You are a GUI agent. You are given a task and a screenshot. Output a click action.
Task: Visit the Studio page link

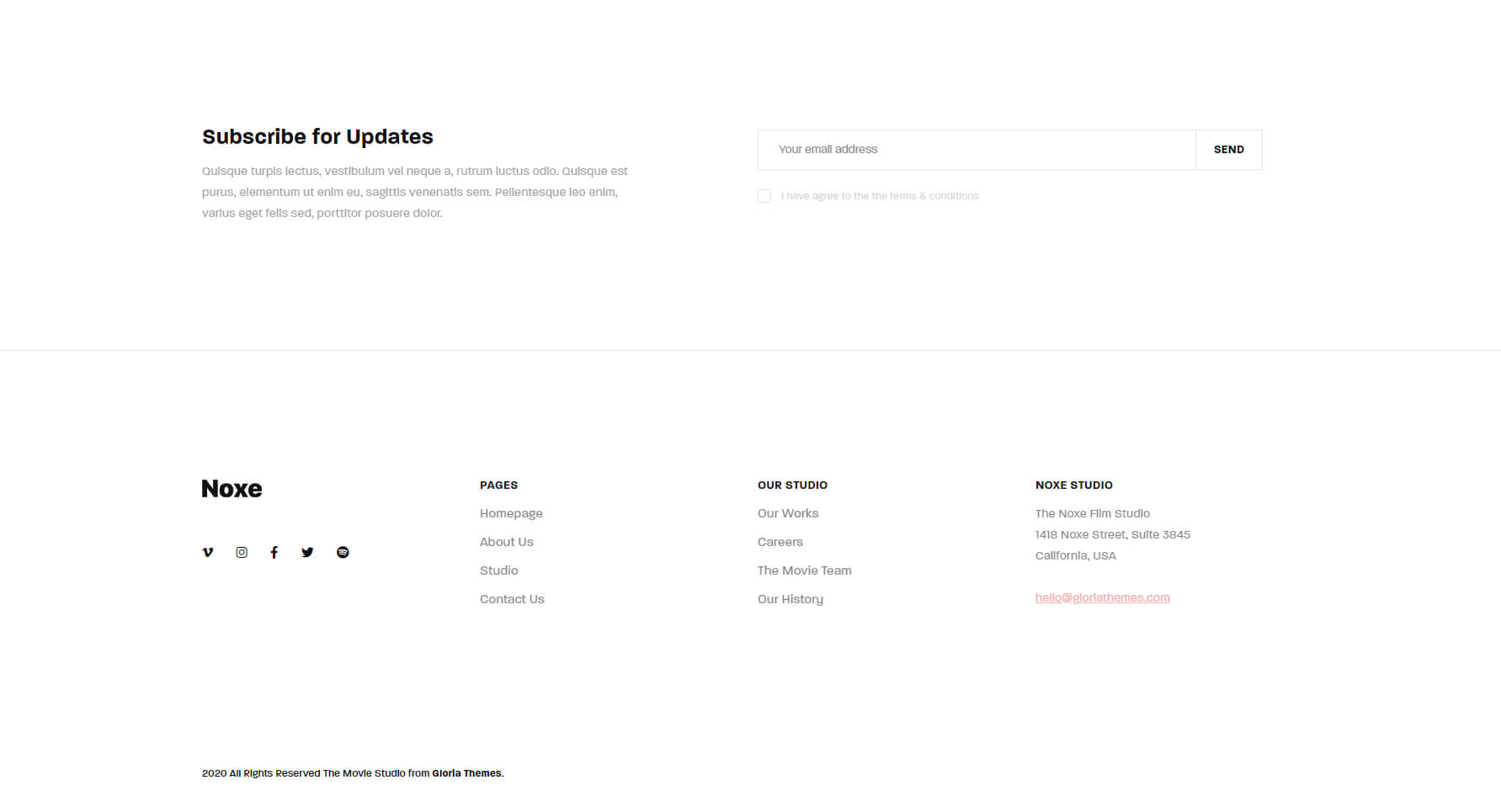[x=498, y=571]
